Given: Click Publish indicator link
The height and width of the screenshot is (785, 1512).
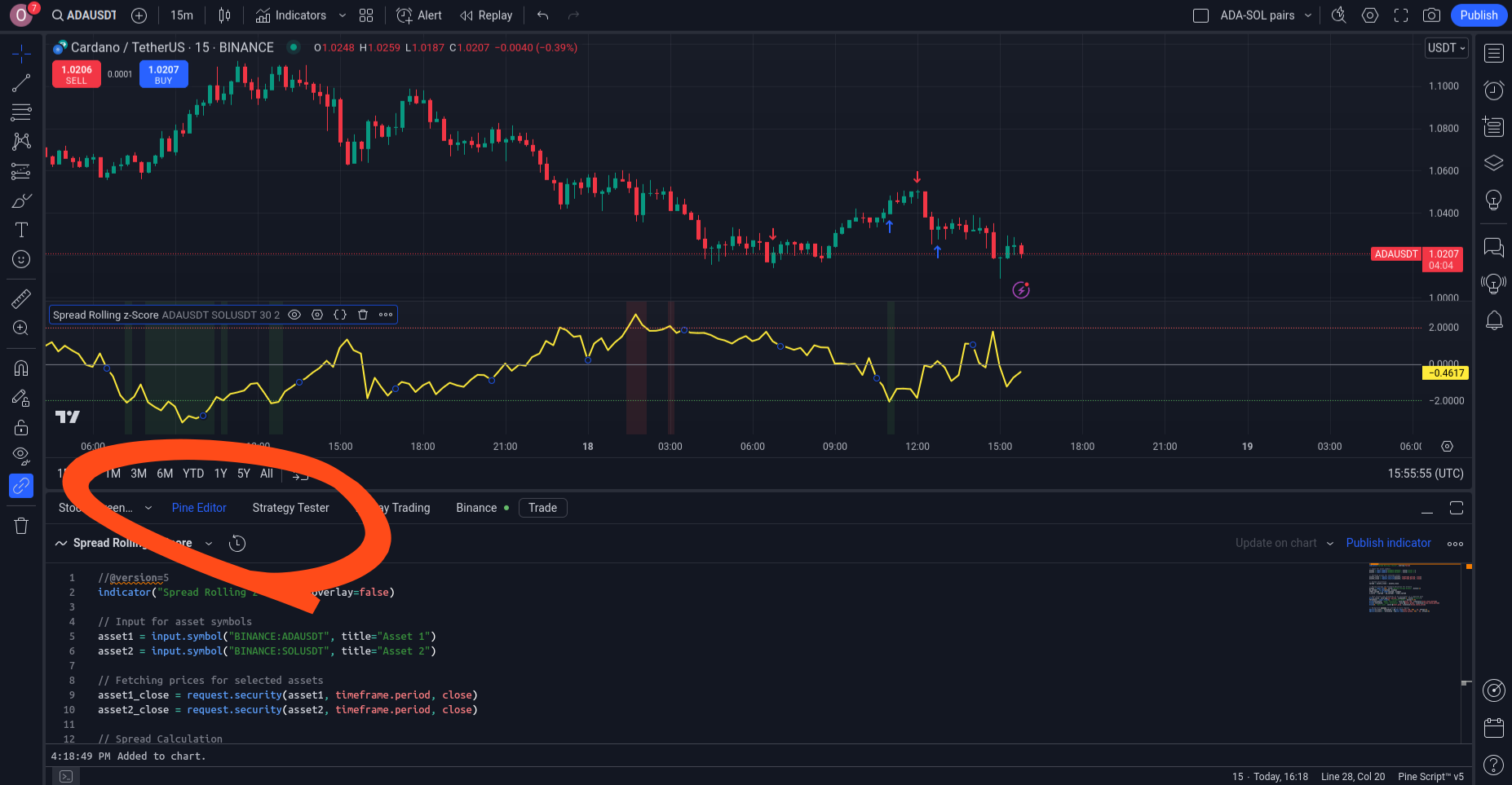Looking at the screenshot, I should (1388, 543).
